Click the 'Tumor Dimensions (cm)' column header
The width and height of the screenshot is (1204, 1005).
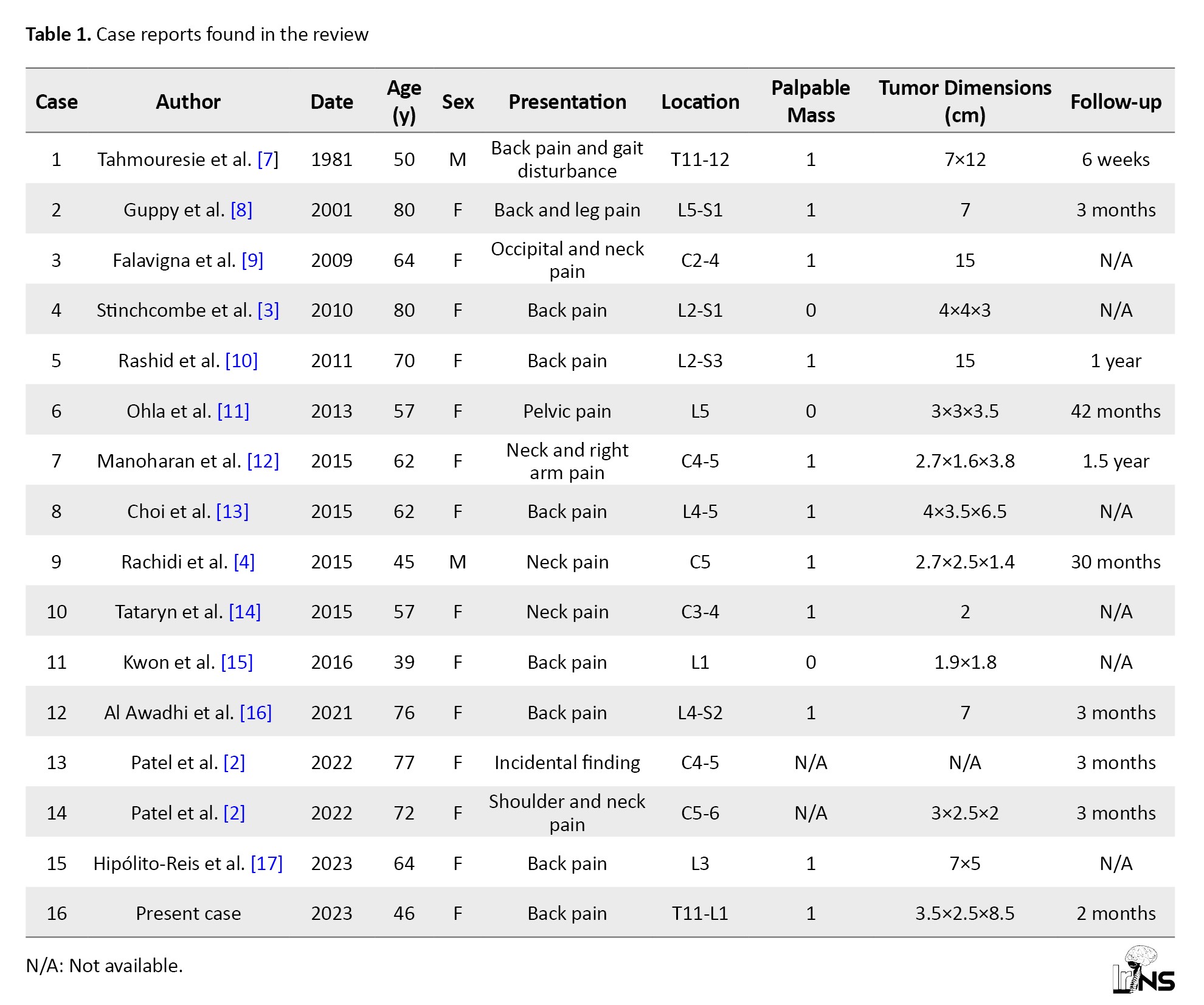[965, 102]
